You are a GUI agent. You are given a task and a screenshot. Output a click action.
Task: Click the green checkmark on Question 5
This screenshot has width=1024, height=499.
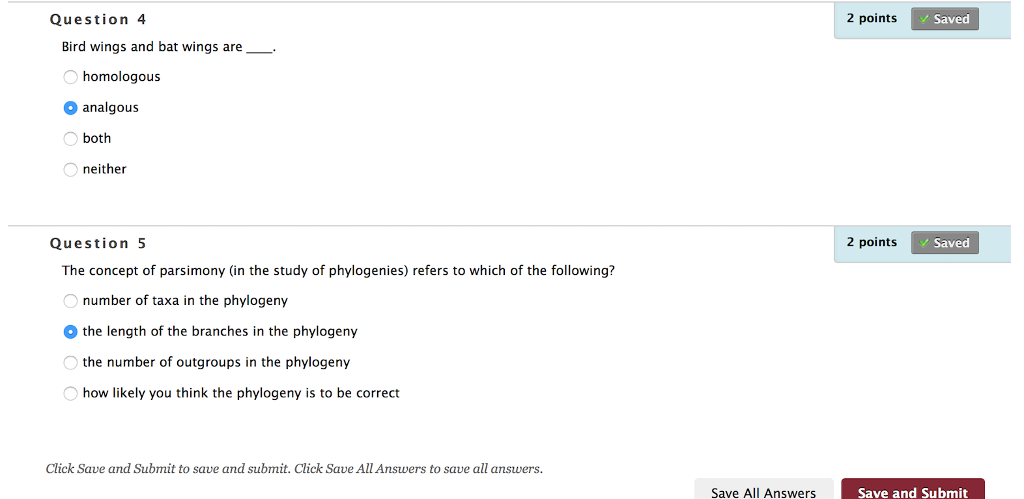point(924,243)
